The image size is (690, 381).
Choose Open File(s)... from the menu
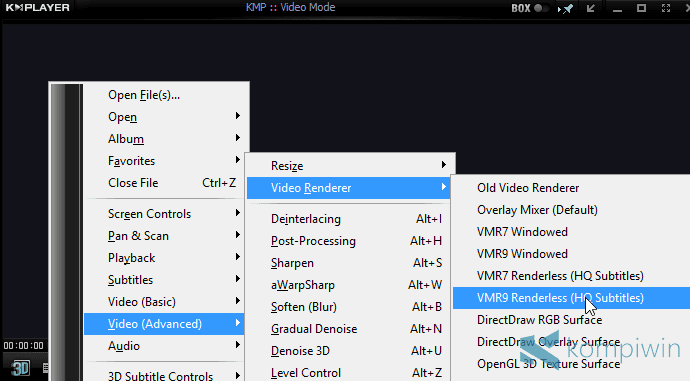pyautogui.click(x=166, y=95)
